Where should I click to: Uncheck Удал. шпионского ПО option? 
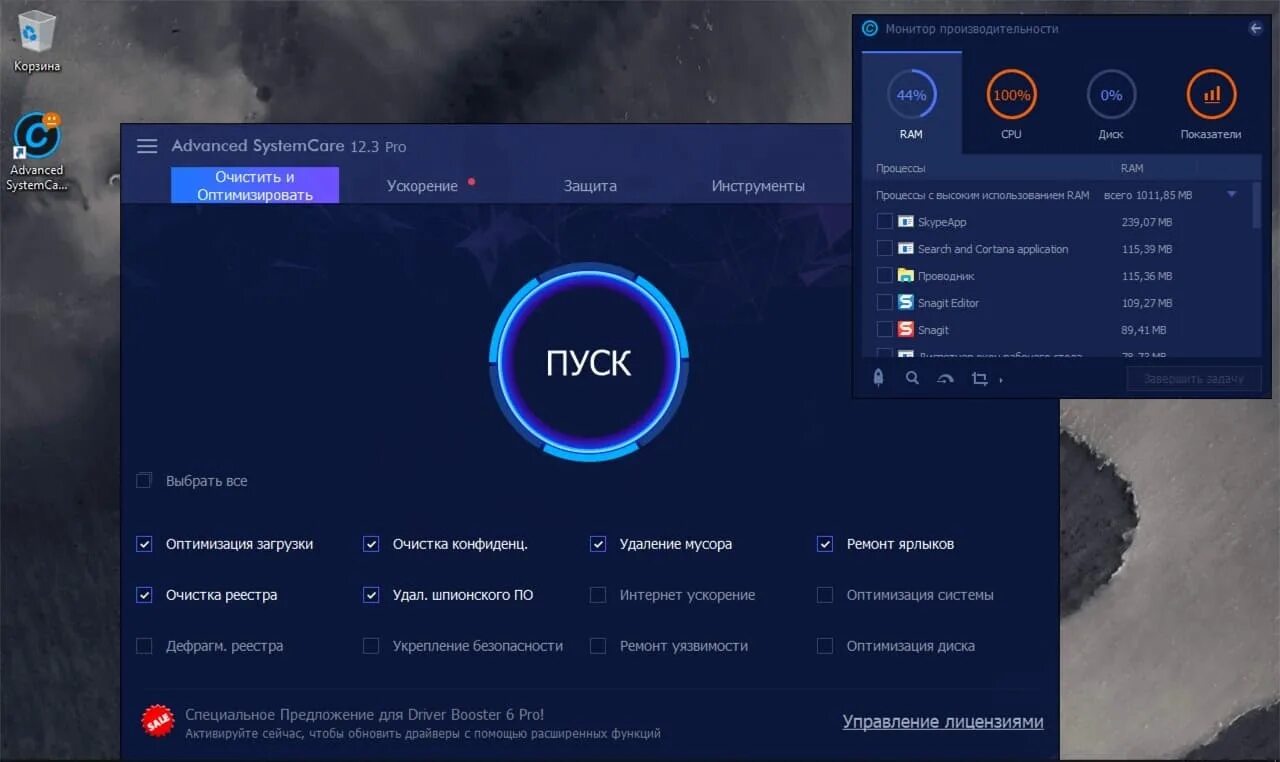[371, 595]
